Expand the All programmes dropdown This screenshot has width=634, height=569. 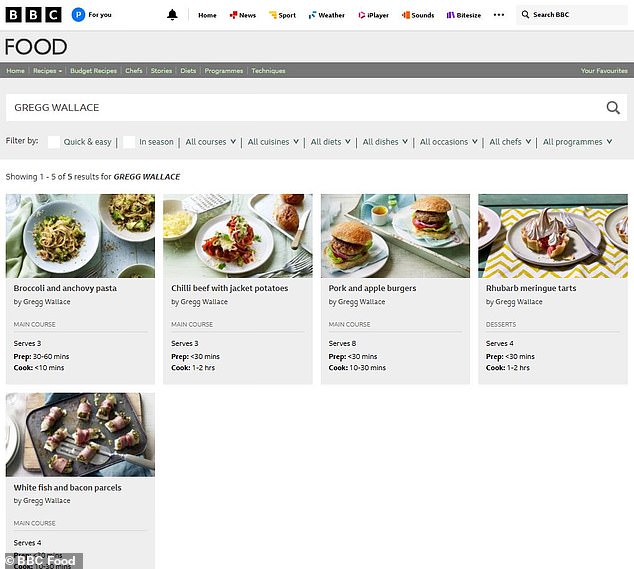(578, 142)
